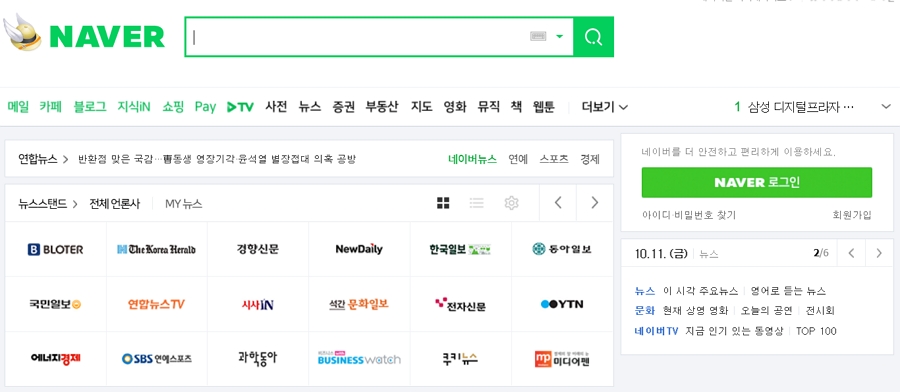This screenshot has width=900, height=392.
Task: Open 사전 dictionary link
Action: [276, 107]
